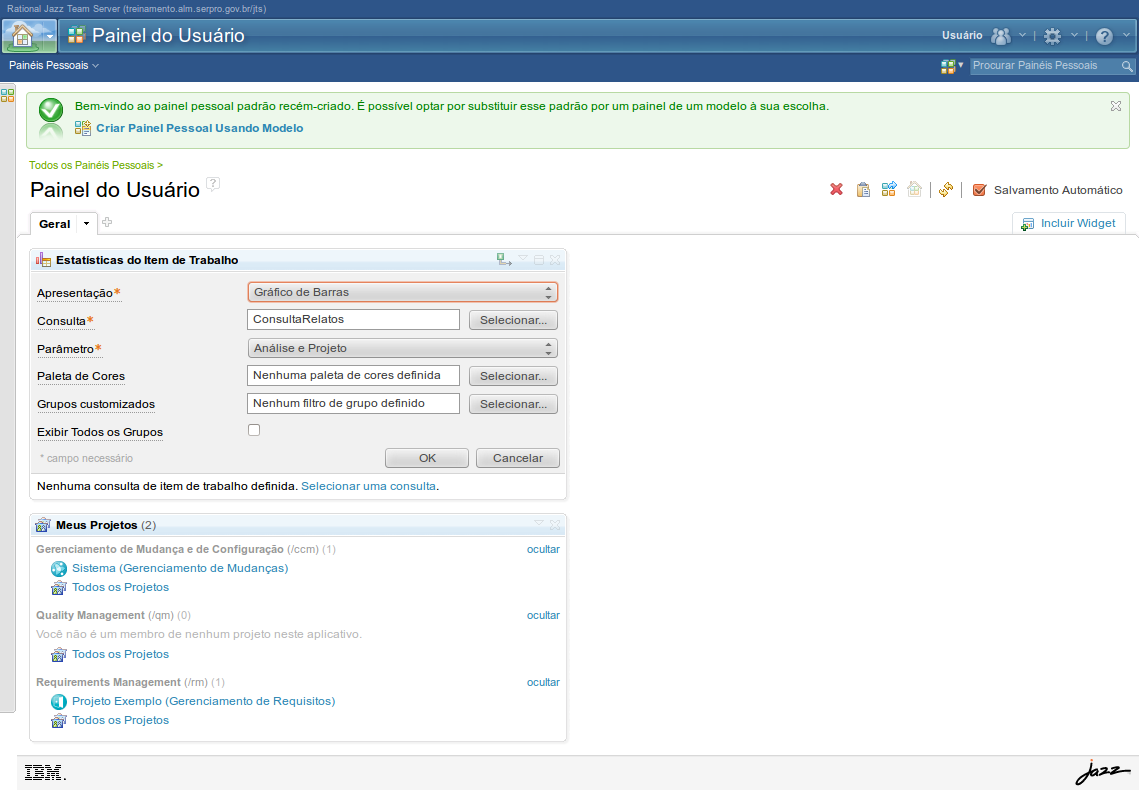
Task: Toggle the Salvamento Automático checkbox
Action: coord(979,190)
